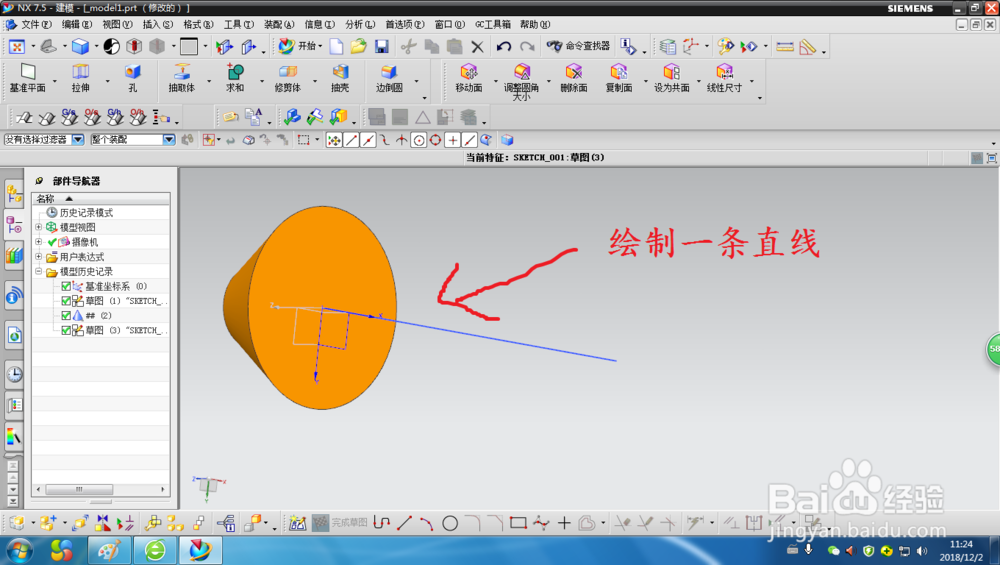Click the 命令查找器 command finder button

point(578,46)
